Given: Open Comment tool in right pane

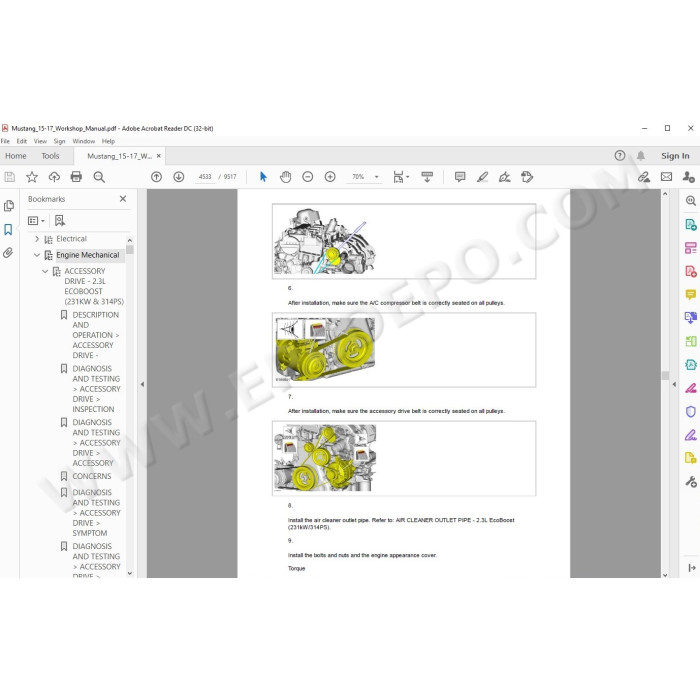Looking at the screenshot, I should [x=691, y=294].
